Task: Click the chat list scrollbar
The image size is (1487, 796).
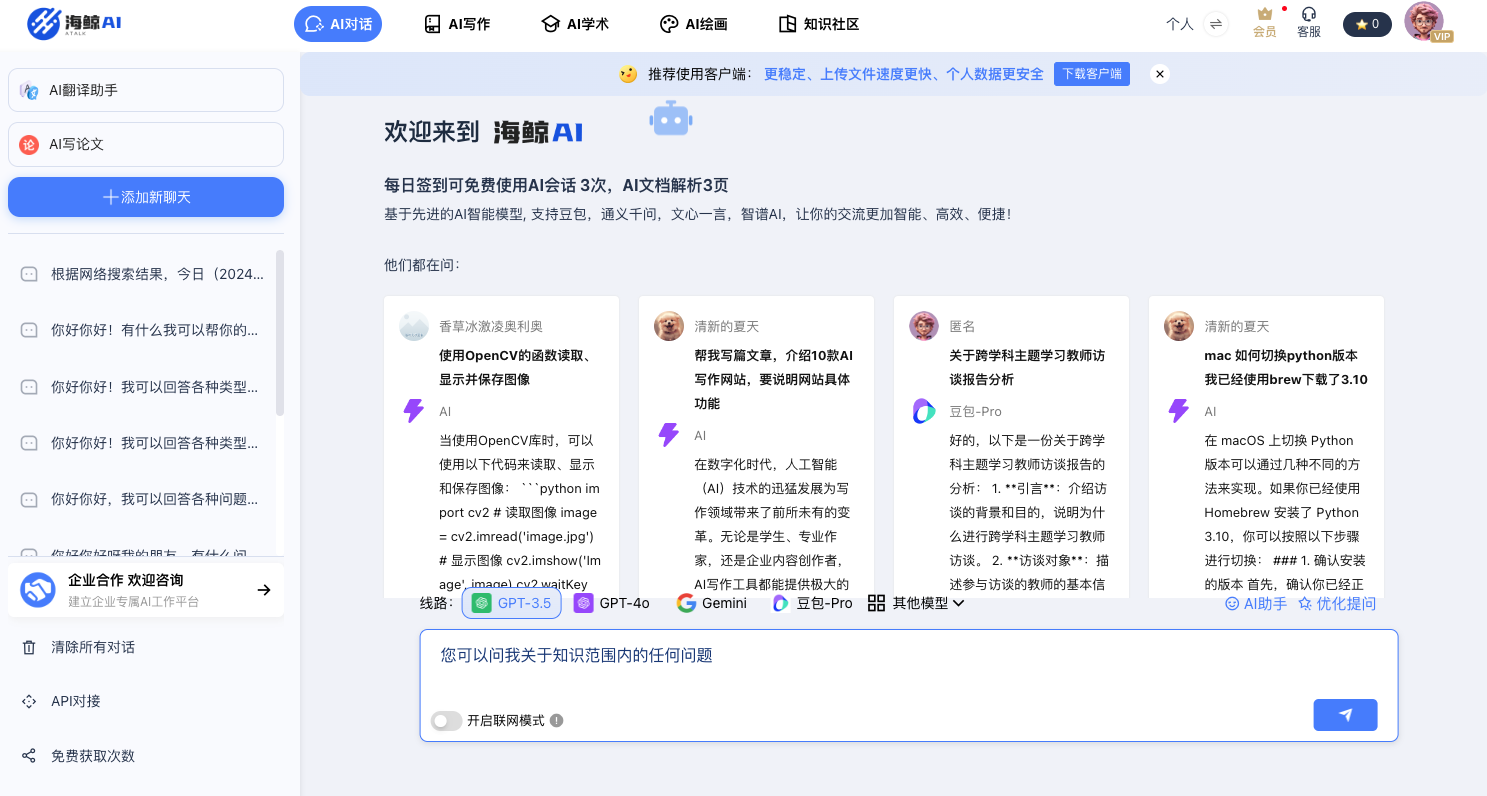Action: click(x=280, y=333)
